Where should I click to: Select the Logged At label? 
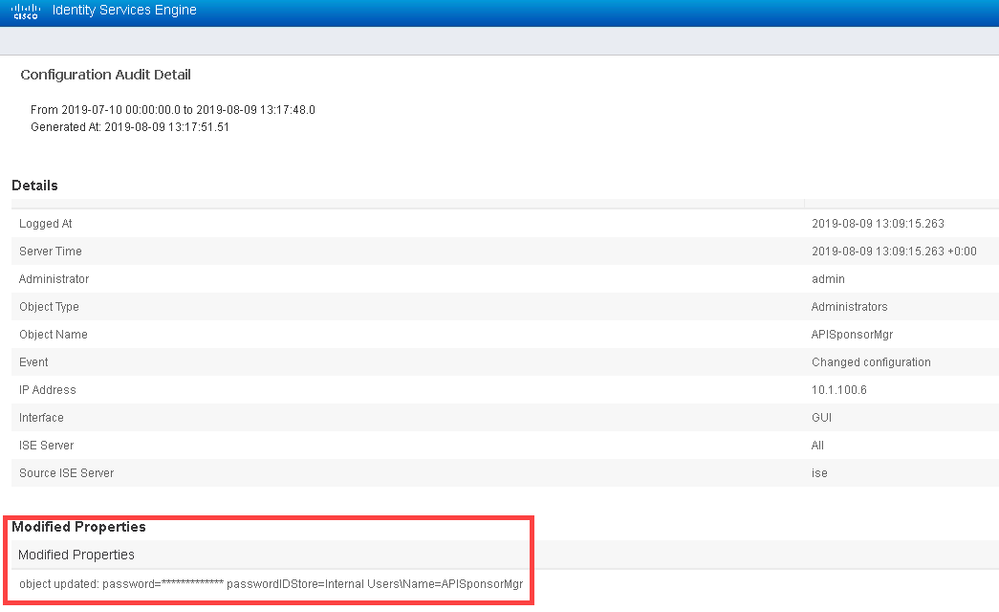pyautogui.click(x=45, y=224)
